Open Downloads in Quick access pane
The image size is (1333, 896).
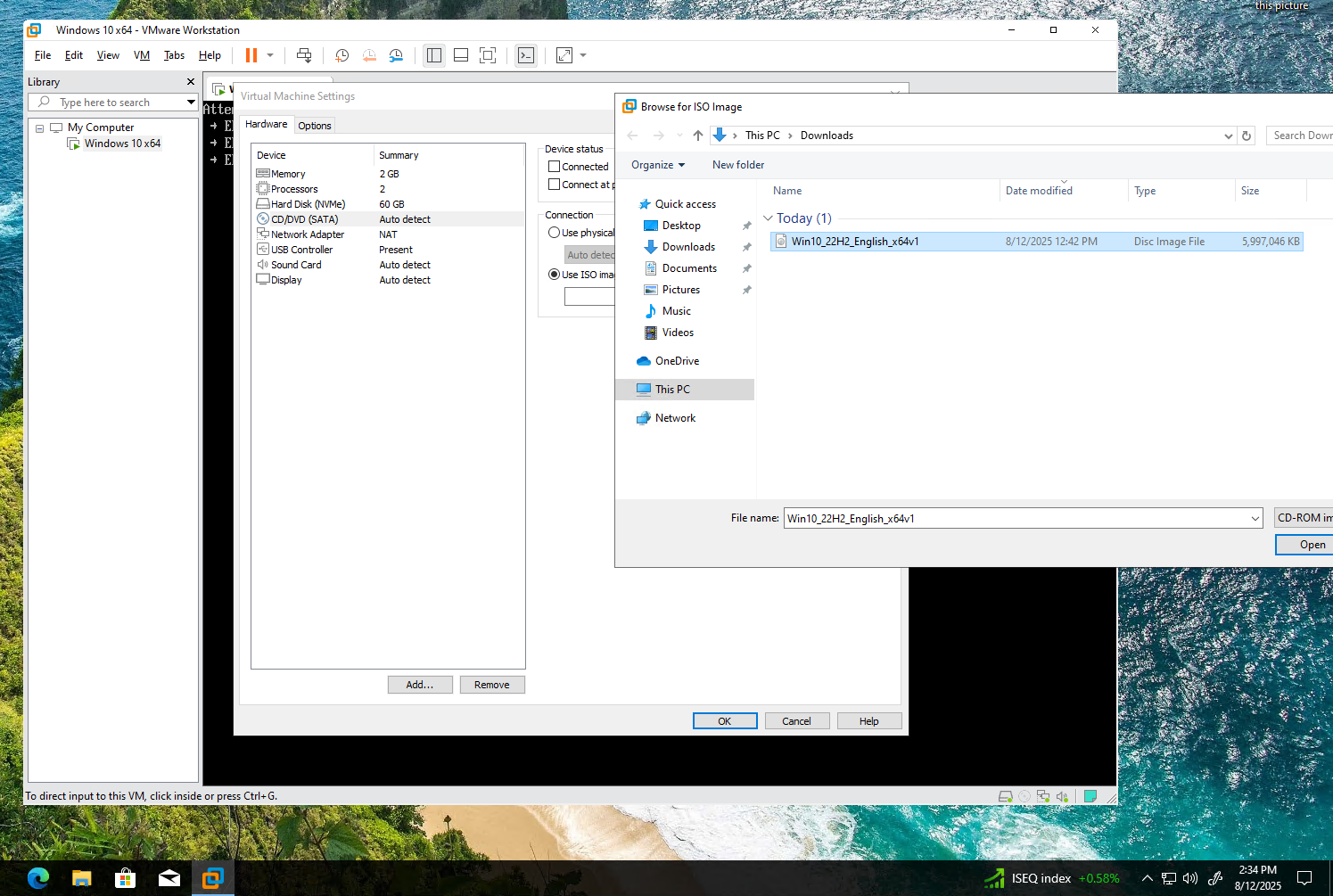click(x=688, y=247)
